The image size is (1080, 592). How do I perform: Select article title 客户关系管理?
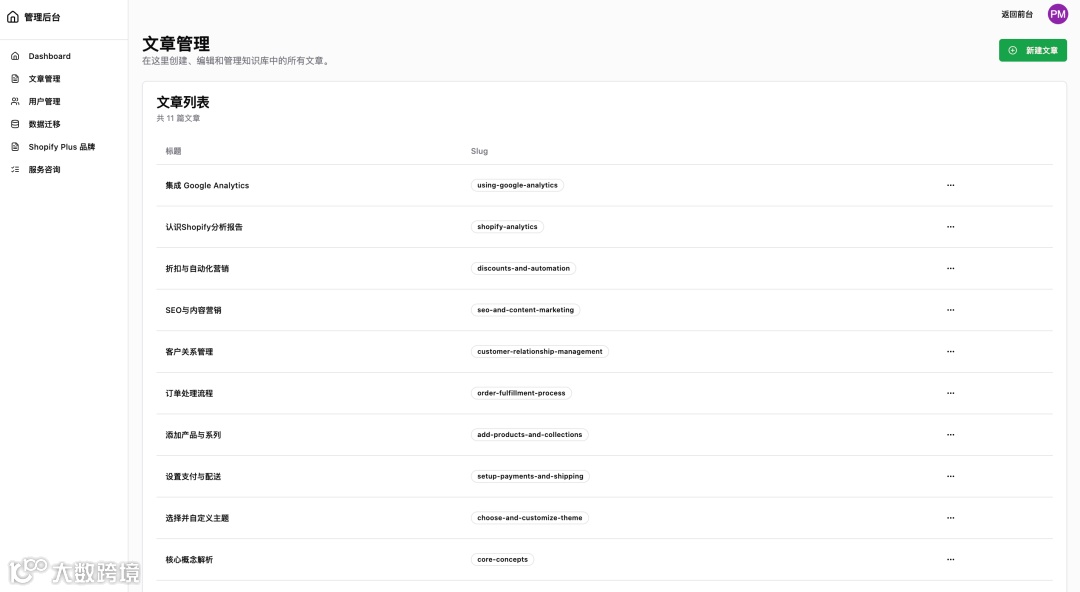click(189, 351)
